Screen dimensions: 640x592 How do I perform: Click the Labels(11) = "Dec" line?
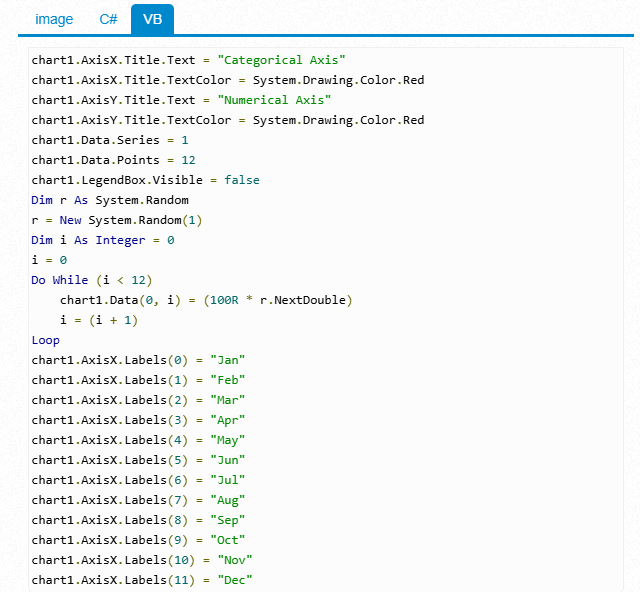tap(142, 580)
